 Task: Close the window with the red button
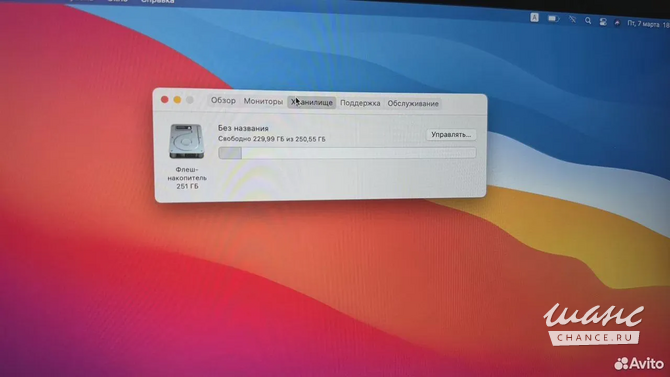click(165, 100)
